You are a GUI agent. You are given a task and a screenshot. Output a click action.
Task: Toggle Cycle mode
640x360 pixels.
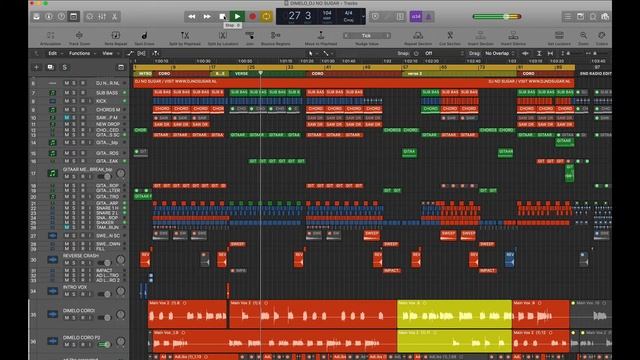click(x=266, y=16)
